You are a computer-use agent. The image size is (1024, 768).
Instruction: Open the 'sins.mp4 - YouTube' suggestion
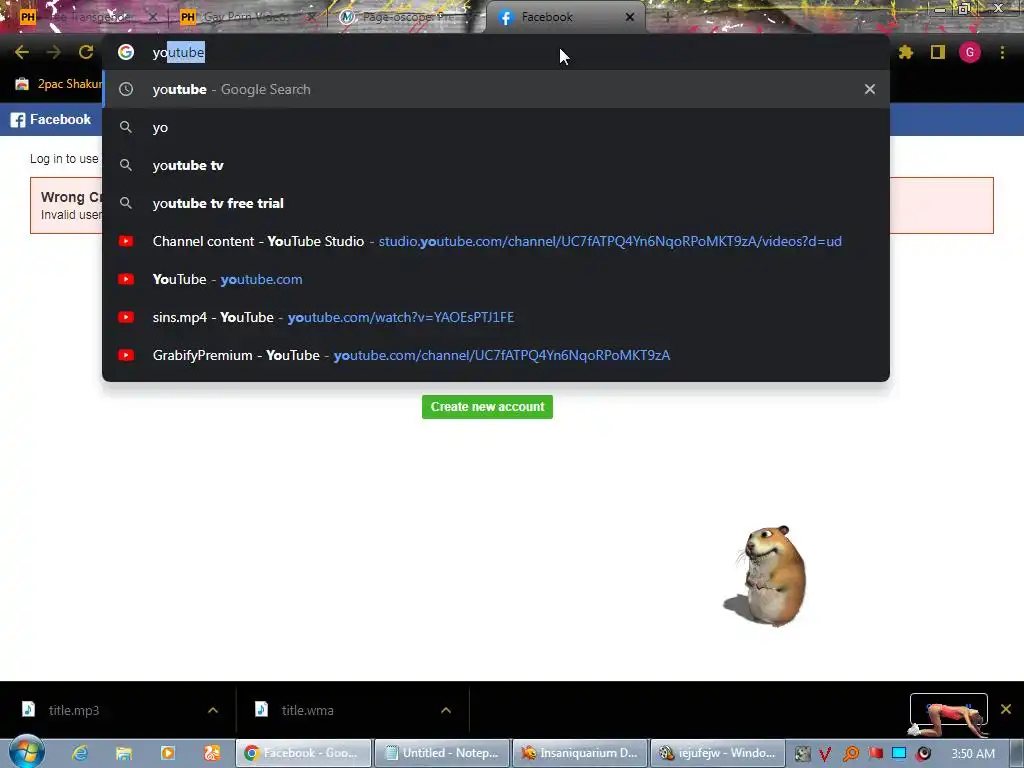(x=496, y=317)
